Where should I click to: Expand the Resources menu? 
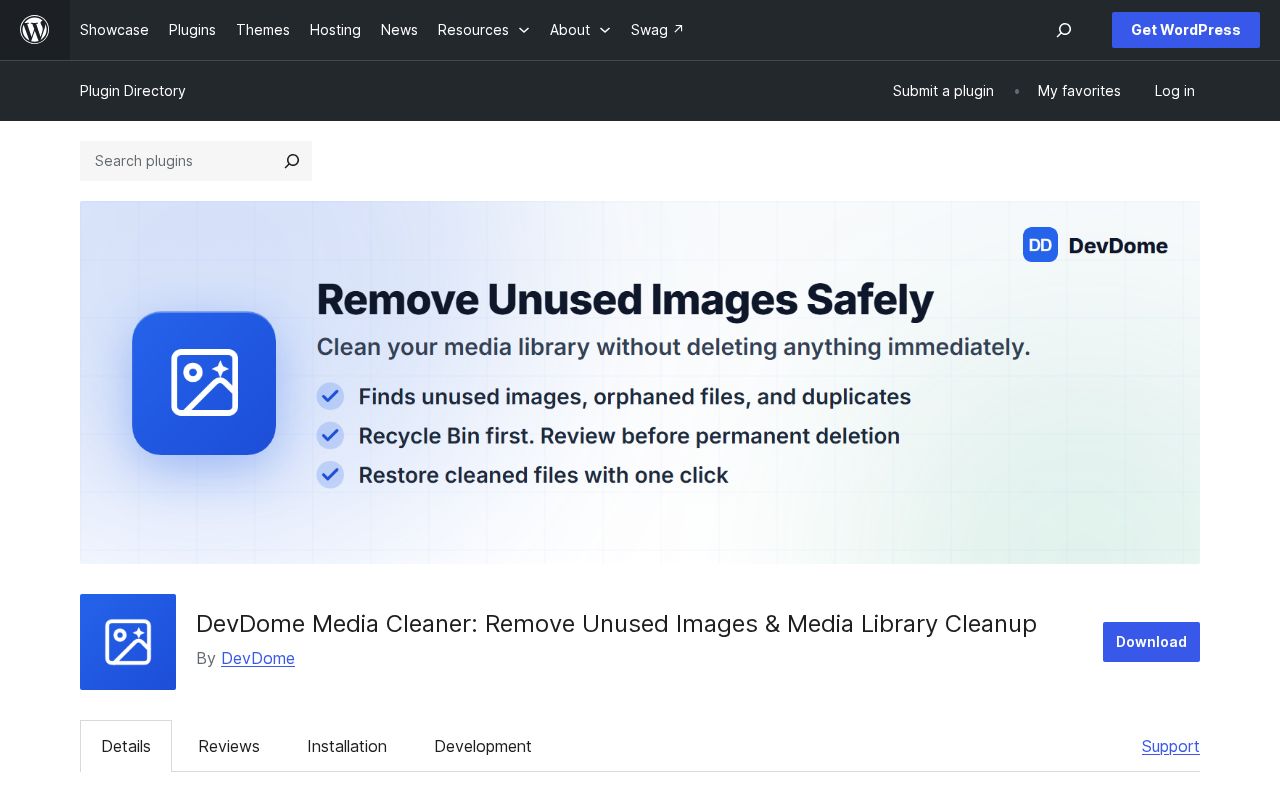[484, 30]
